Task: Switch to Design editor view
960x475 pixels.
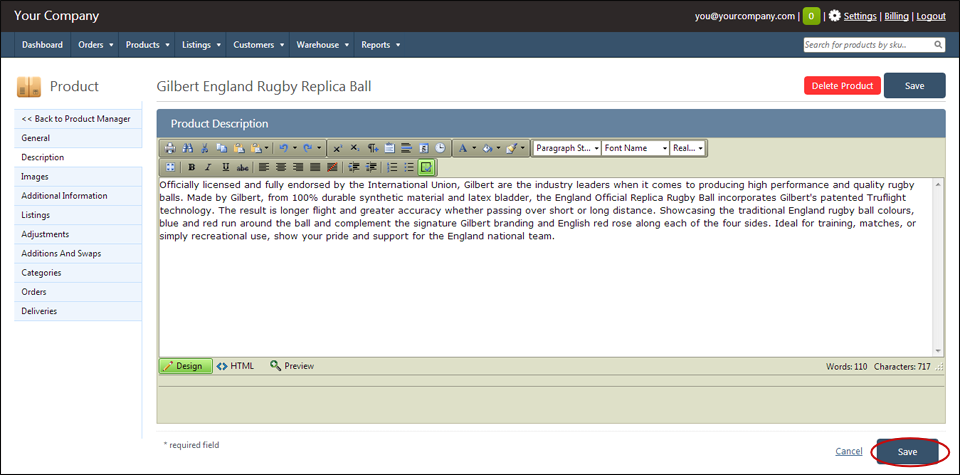Action: point(186,366)
